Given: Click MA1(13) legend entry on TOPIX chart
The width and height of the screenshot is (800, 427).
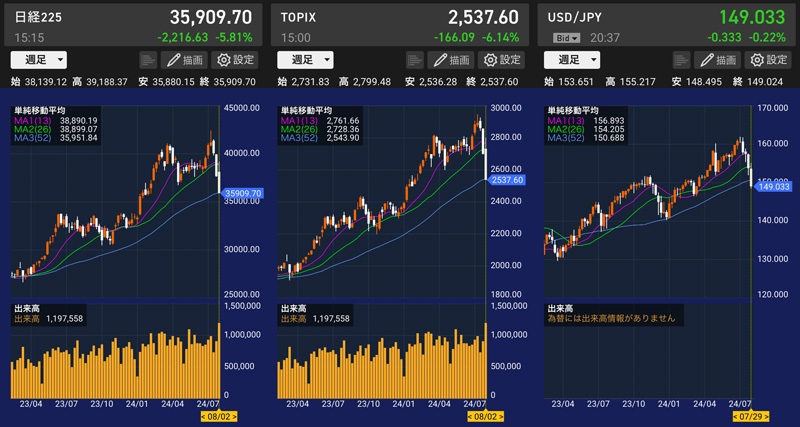Looking at the screenshot, I should tap(320, 121).
